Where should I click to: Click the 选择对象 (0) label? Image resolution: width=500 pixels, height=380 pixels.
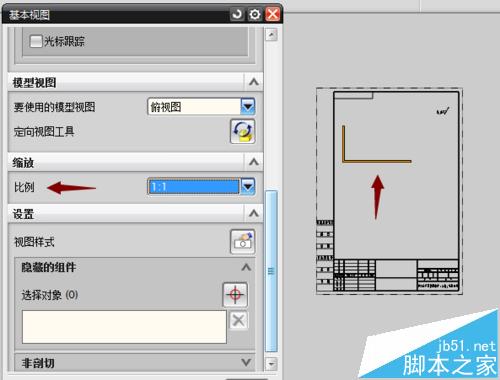tap(50, 295)
